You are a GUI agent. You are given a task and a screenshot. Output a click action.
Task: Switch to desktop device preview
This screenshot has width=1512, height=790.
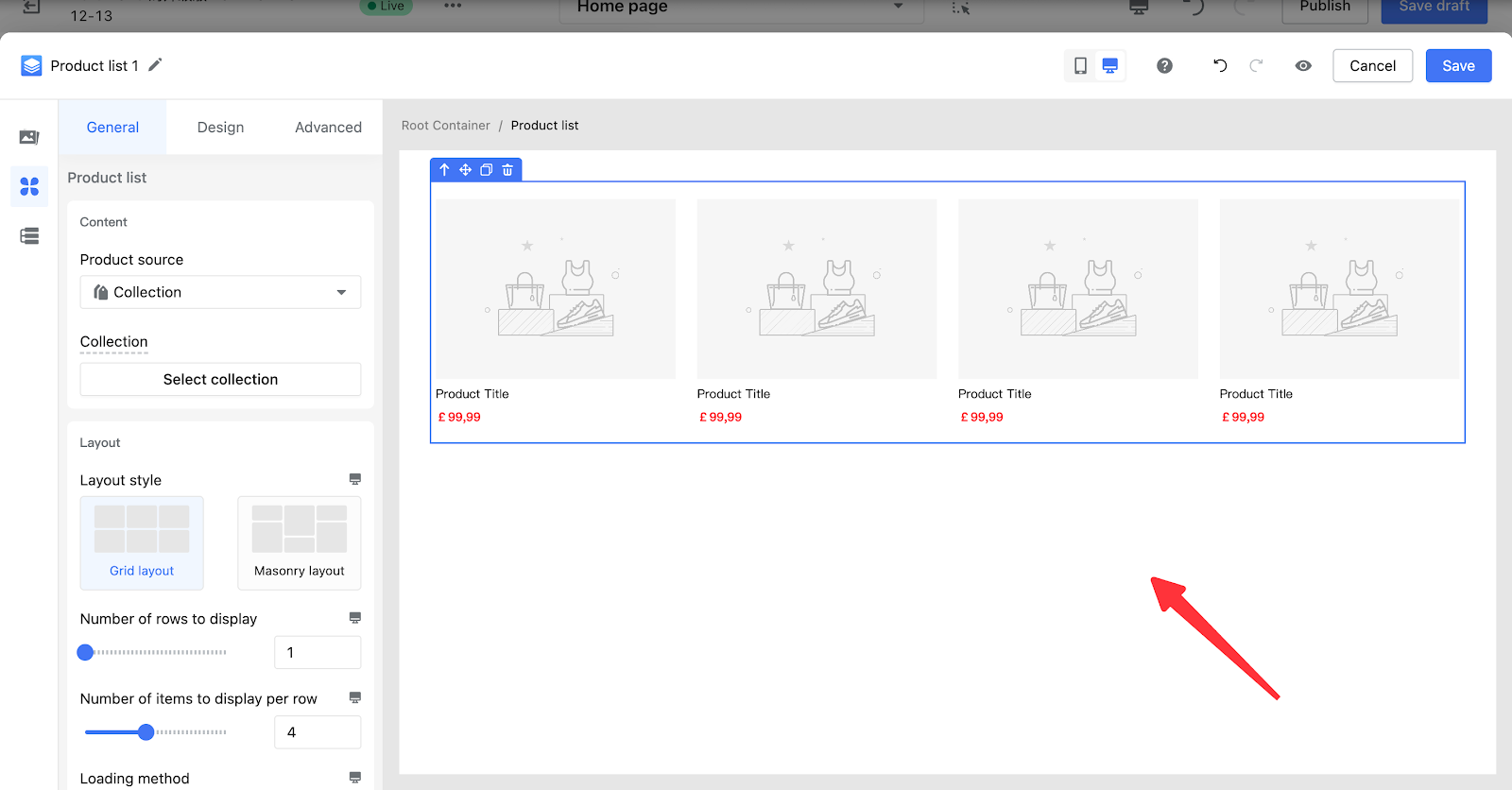pos(1110,66)
